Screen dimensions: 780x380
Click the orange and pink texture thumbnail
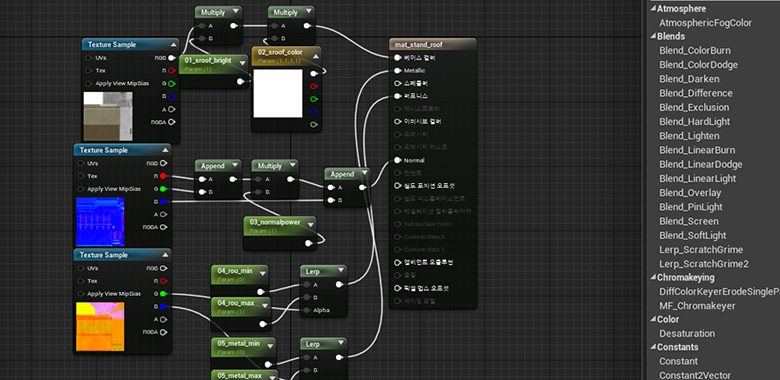(100, 327)
